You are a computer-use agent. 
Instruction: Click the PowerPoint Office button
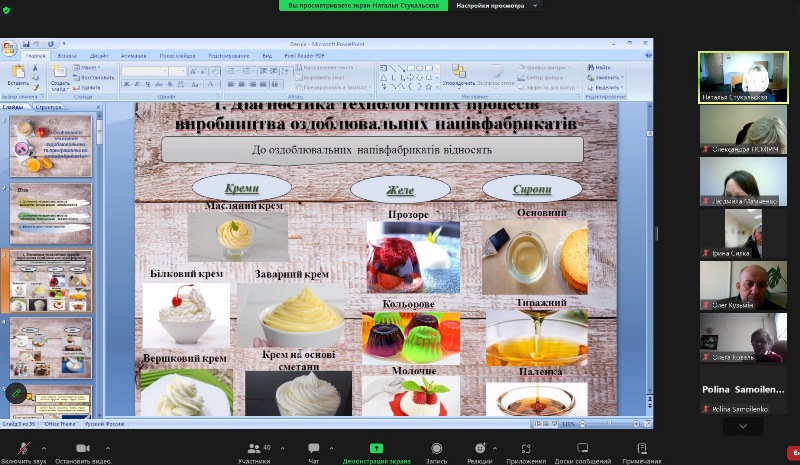pyautogui.click(x=9, y=49)
